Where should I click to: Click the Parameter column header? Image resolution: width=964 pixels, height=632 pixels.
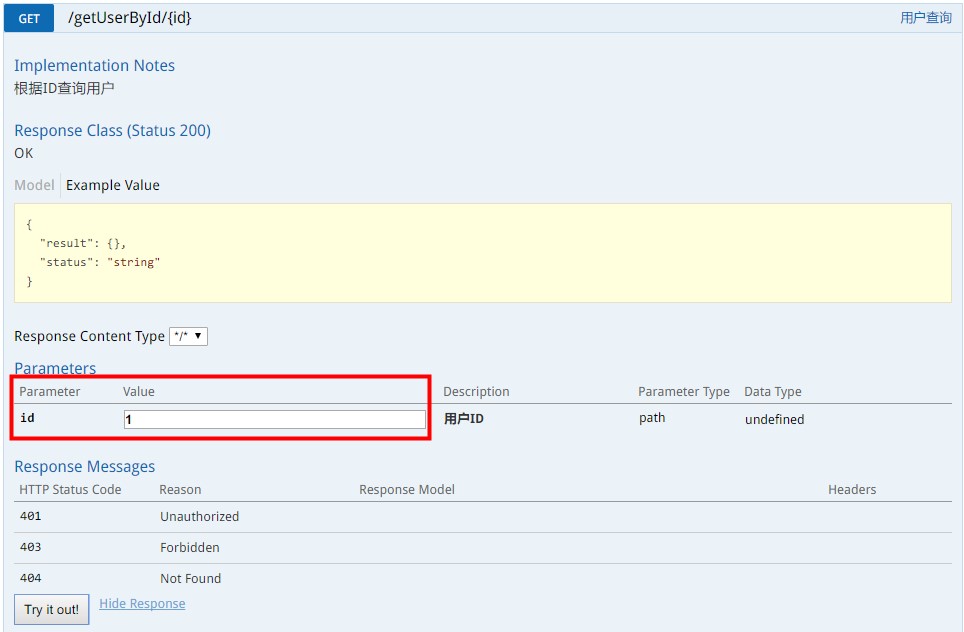(50, 392)
